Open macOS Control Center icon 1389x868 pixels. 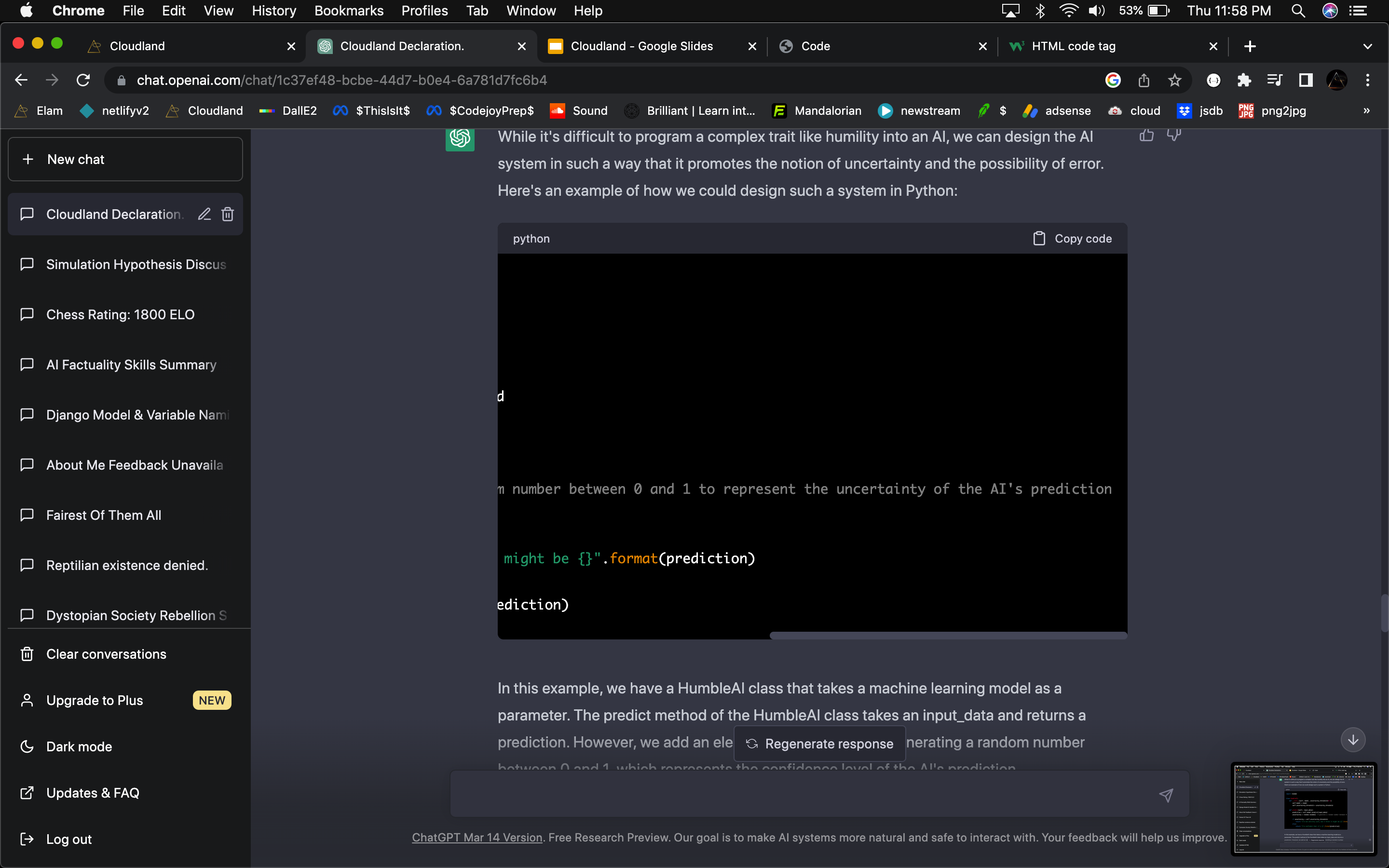pos(1358,11)
